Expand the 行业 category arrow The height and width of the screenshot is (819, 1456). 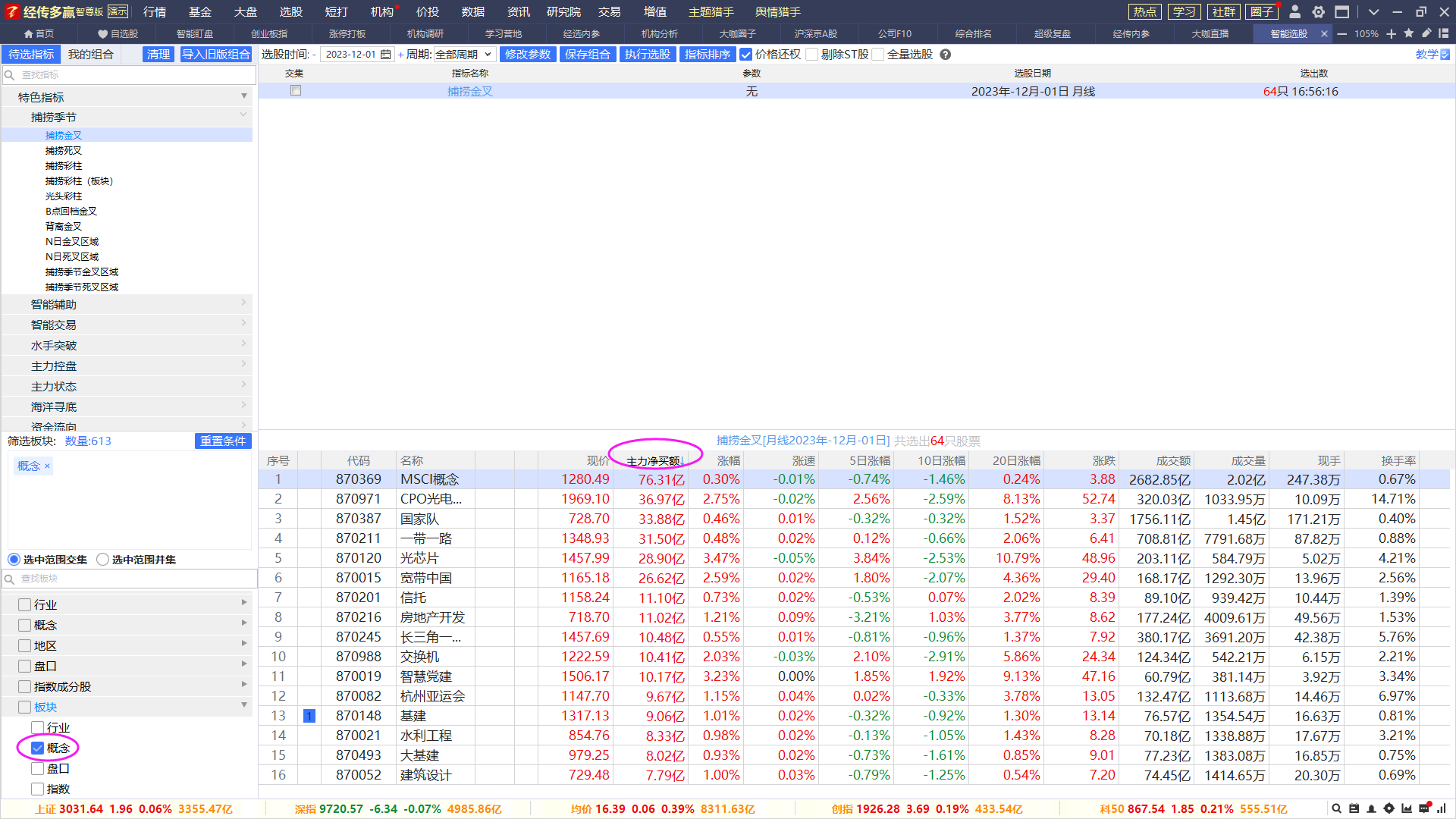click(x=244, y=602)
